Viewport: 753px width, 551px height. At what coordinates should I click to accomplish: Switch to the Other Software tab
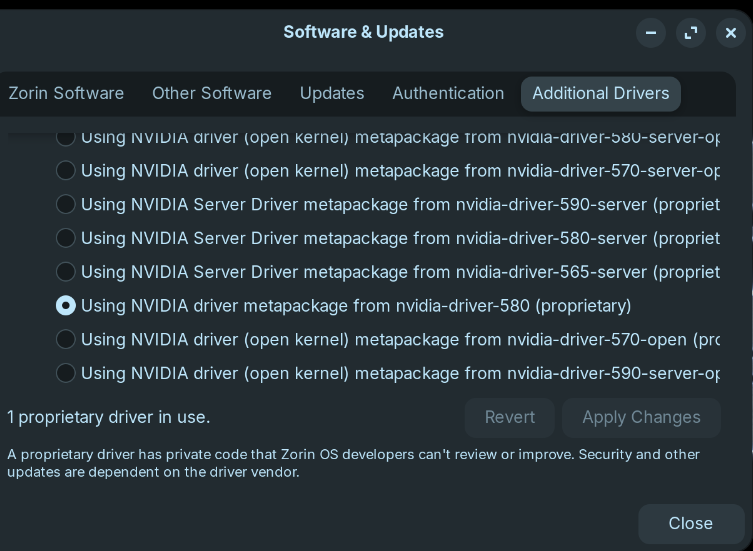point(212,93)
